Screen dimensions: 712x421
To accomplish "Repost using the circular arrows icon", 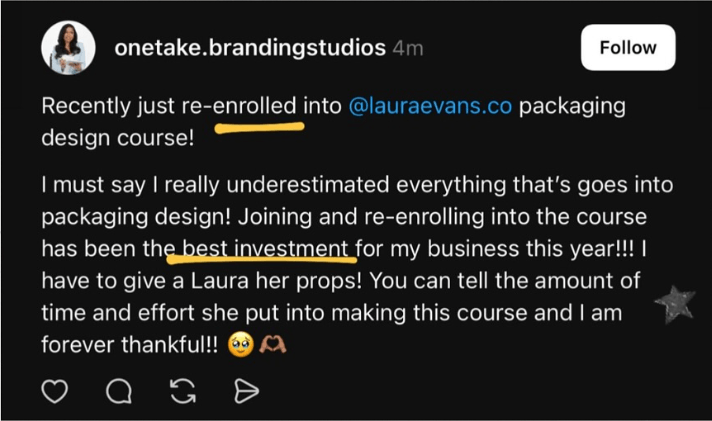I will click(x=181, y=392).
